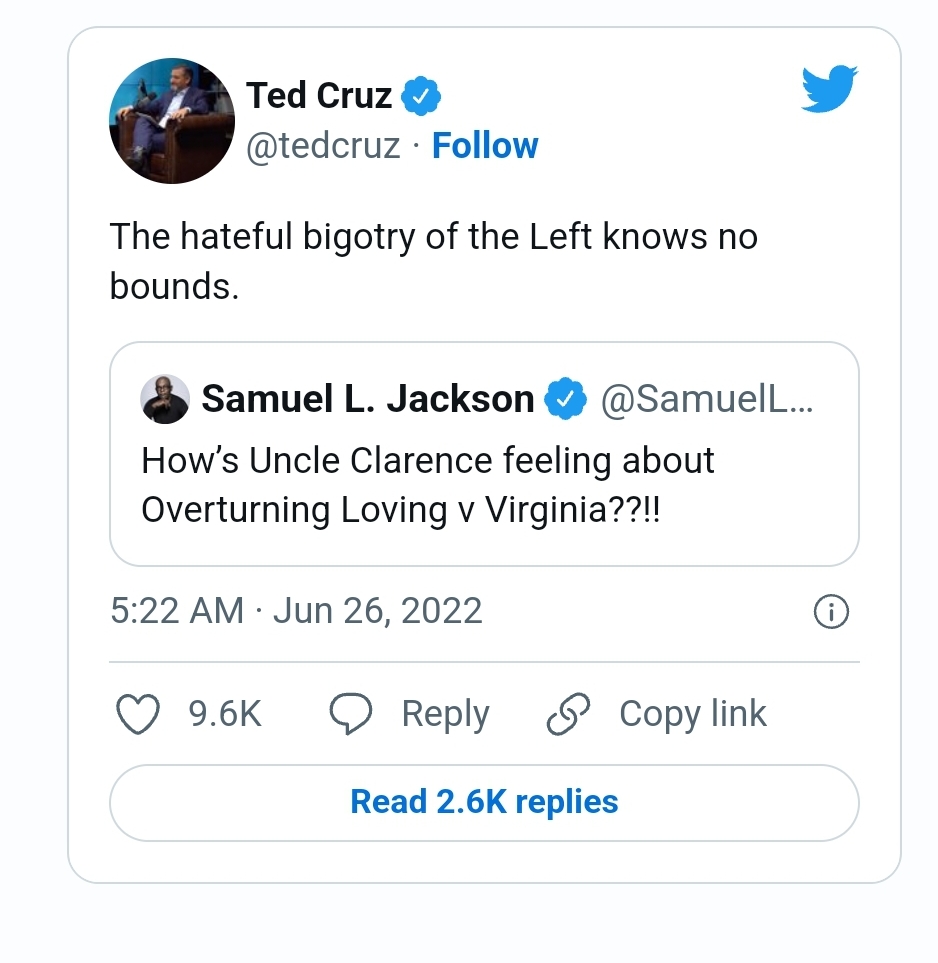
Task: Open the tweet info circle icon
Action: [832, 611]
